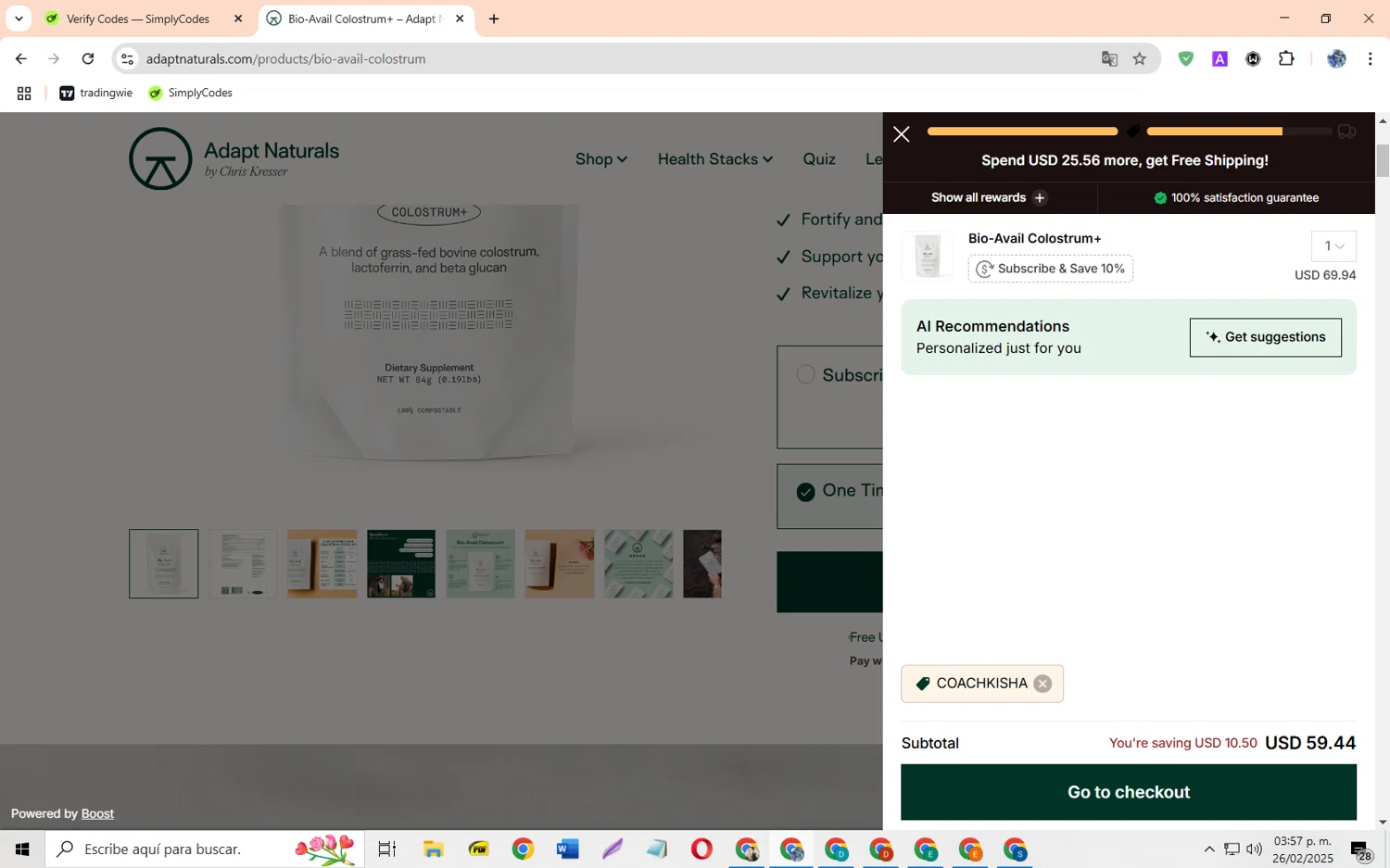This screenshot has height=868, width=1390.
Task: Open the round dark W extension icon
Action: [1253, 58]
